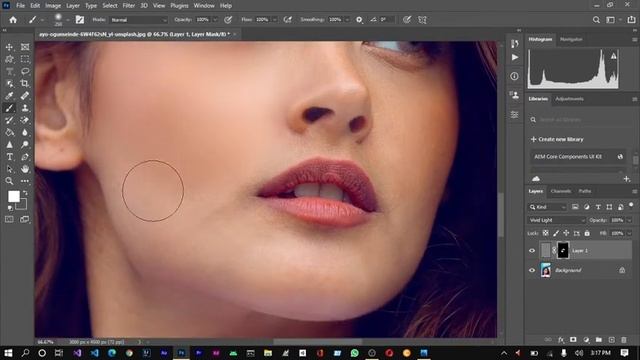This screenshot has height=360, width=640.
Task: Click the Layer 1 mask thumbnail
Action: [x=563, y=251]
